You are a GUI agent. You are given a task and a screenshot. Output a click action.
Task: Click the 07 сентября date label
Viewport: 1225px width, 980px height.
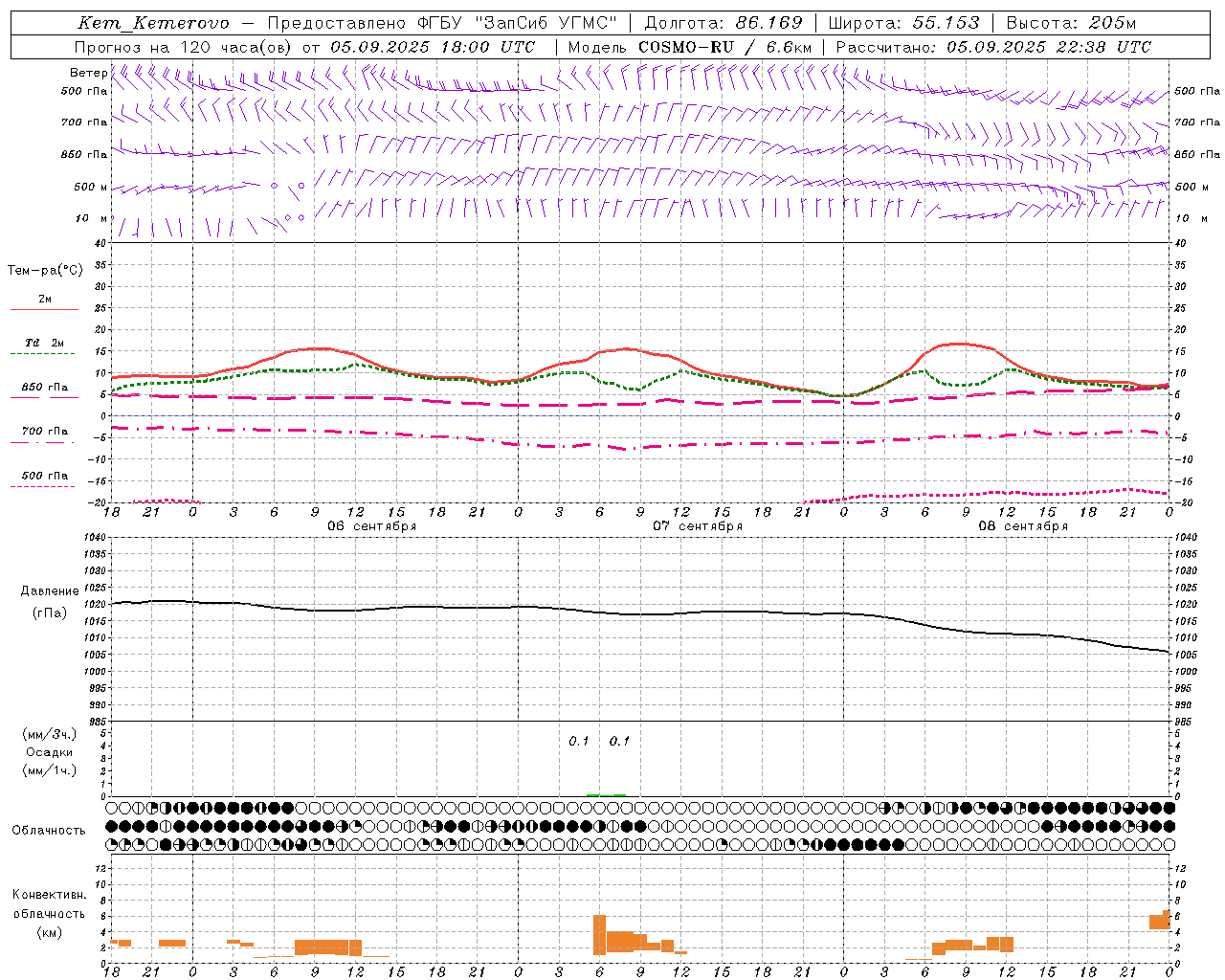coord(698,526)
